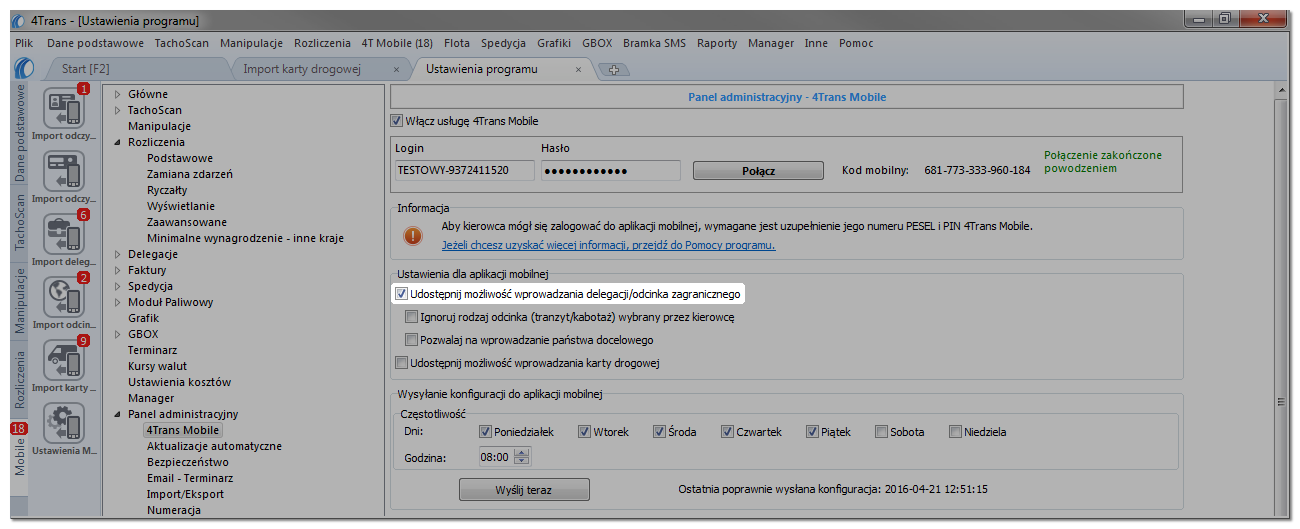Collapse the Rozliczenia tree node
Image resolution: width=1300 pixels, height=529 pixels.
pos(118,142)
